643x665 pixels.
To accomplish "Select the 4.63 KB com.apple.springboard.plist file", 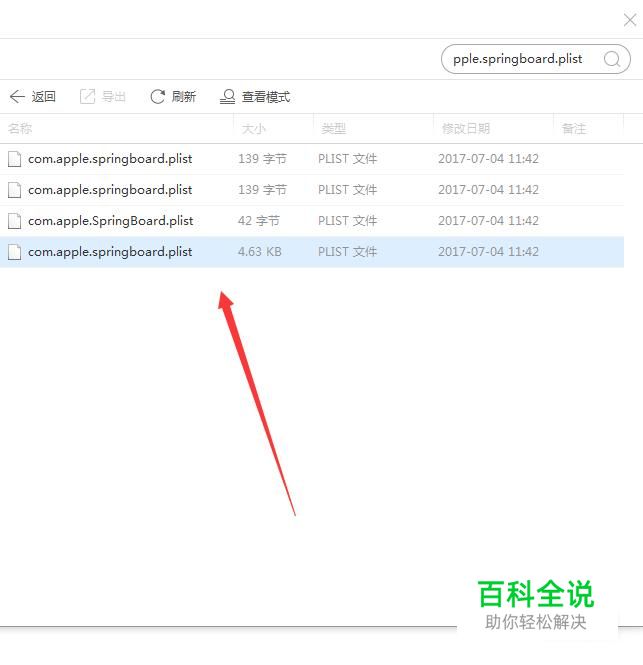I will [312, 252].
